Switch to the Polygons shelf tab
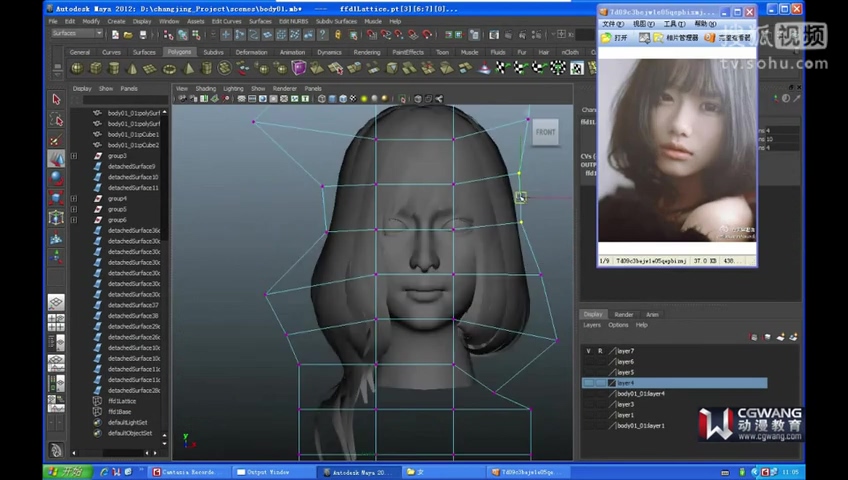848x480 pixels. (179, 52)
